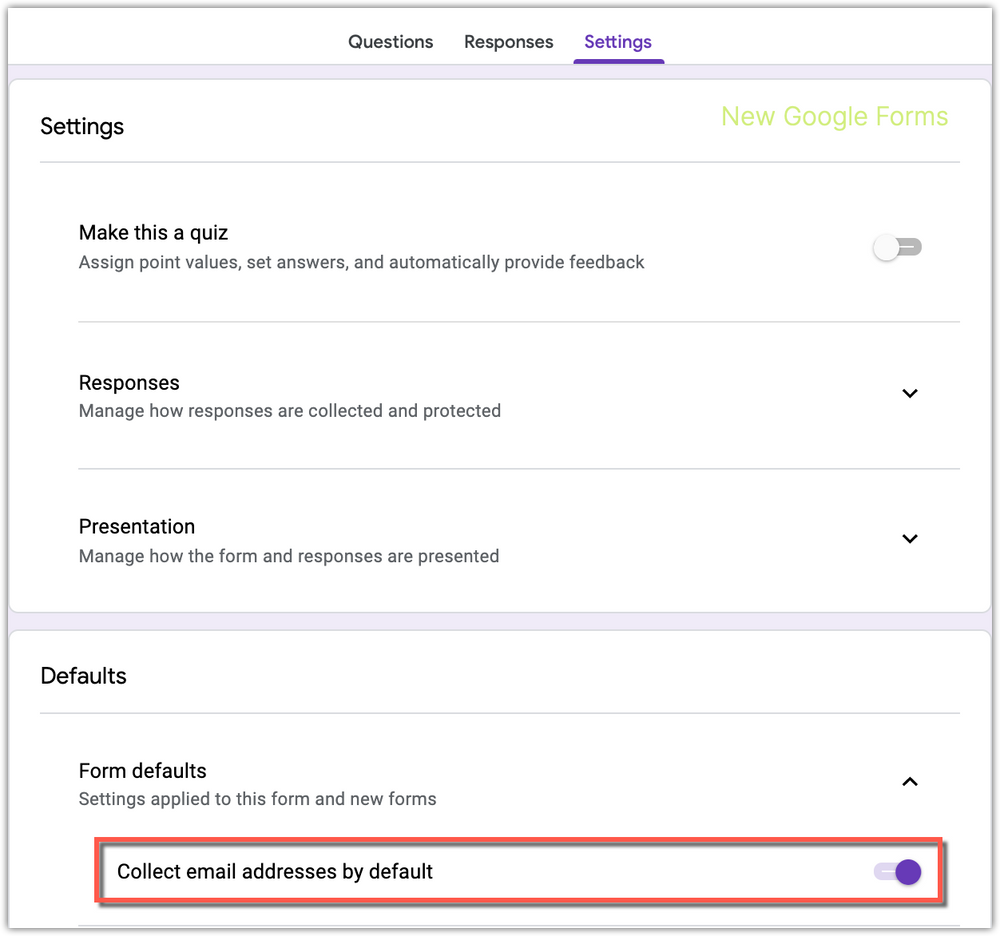Switch to the Responses tab
The image size is (1000, 936).
(508, 42)
